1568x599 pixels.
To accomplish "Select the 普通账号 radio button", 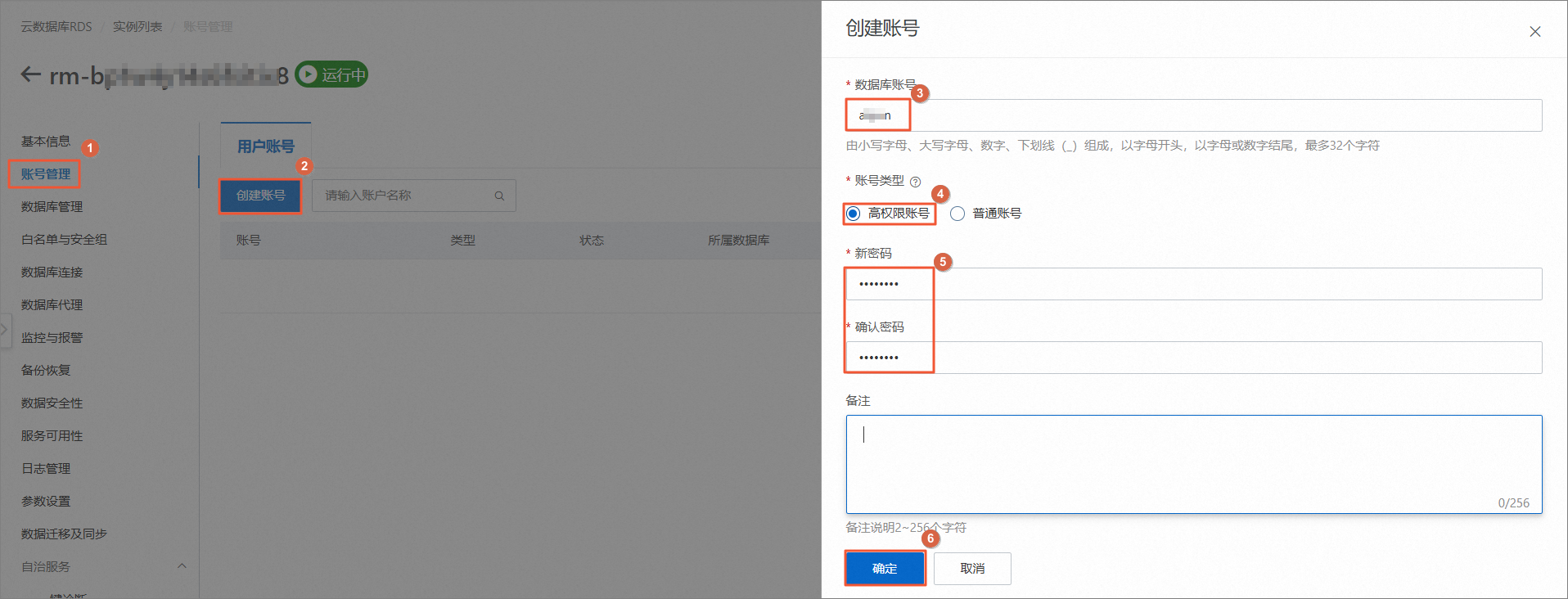I will pos(957,214).
